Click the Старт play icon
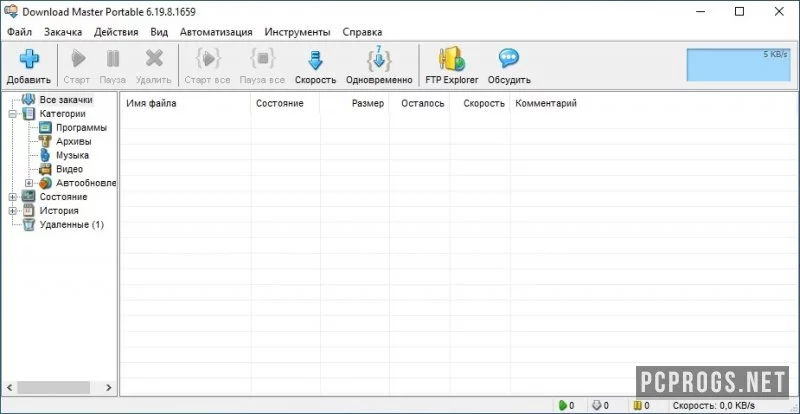Image resolution: width=800 pixels, height=414 pixels. [78, 59]
